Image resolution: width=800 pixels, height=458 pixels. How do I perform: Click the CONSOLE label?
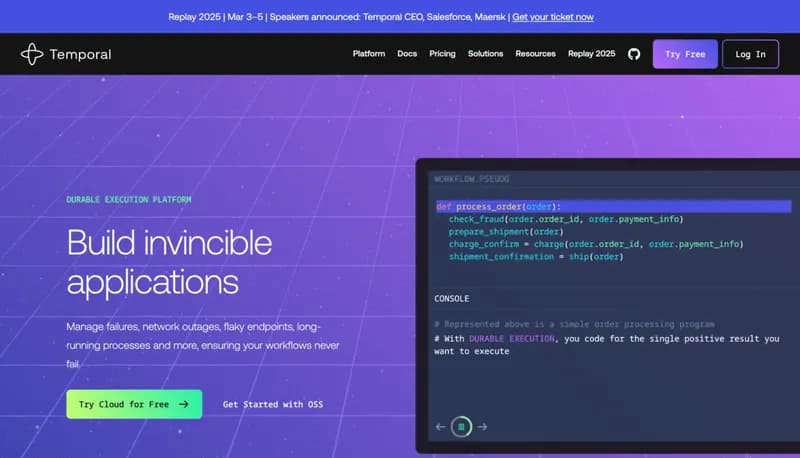[x=452, y=299]
